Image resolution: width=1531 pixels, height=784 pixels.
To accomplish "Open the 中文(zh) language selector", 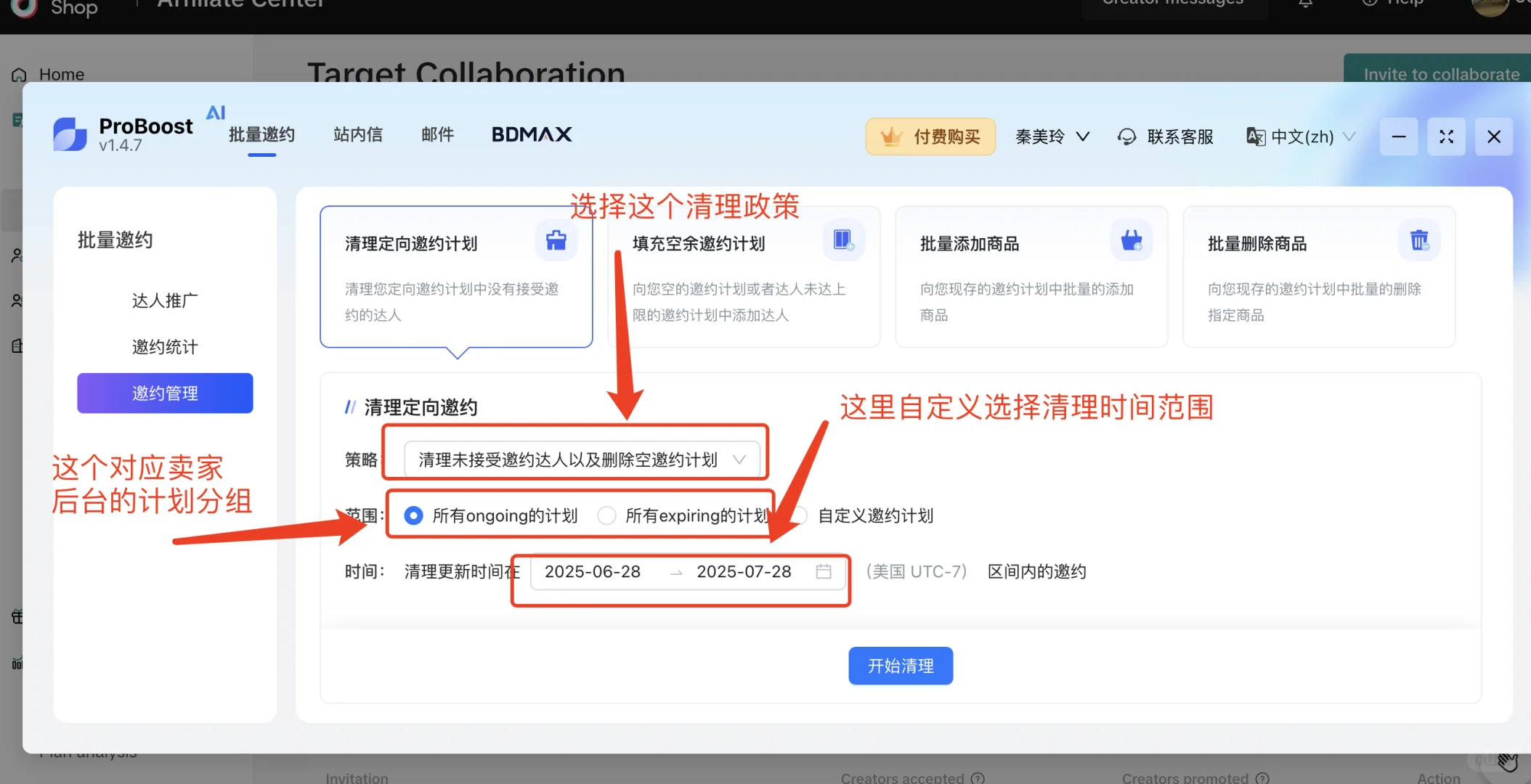I will 1301,136.
